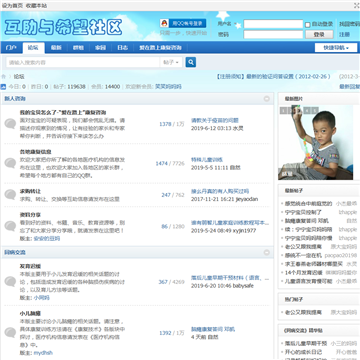Click the latest picture boy thumbnail

(315, 143)
